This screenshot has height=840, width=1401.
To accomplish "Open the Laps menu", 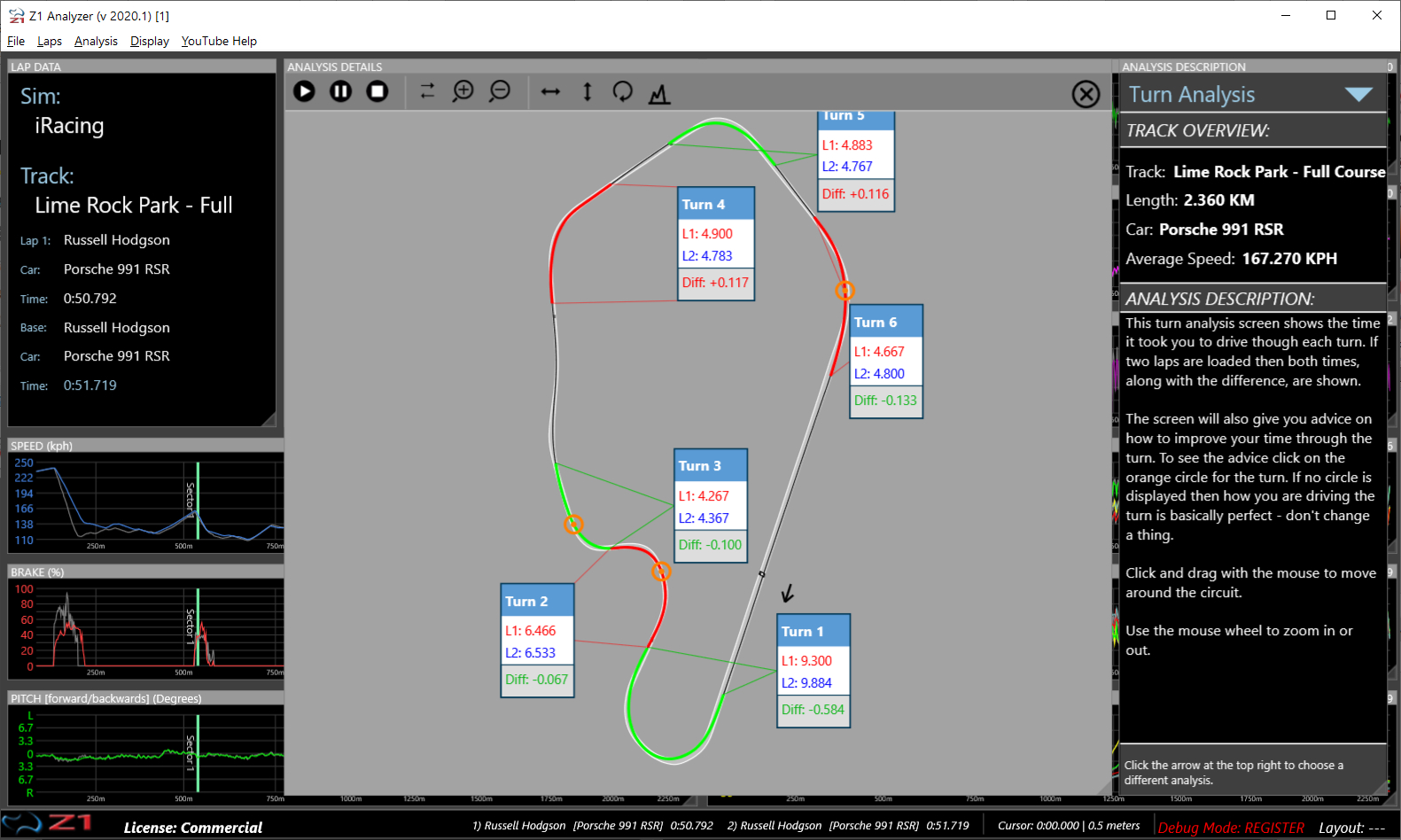I will [50, 41].
